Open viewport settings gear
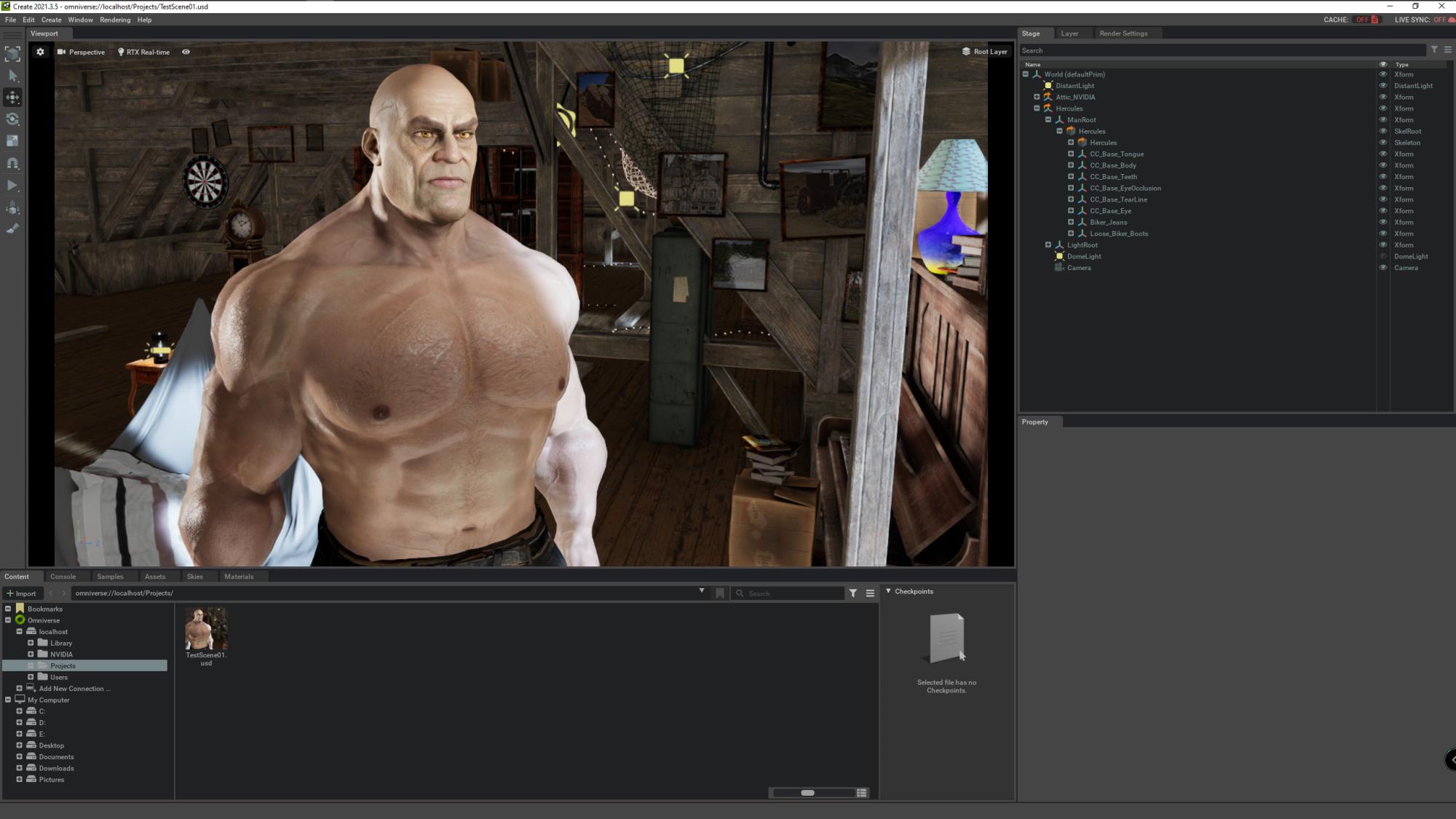 [40, 52]
